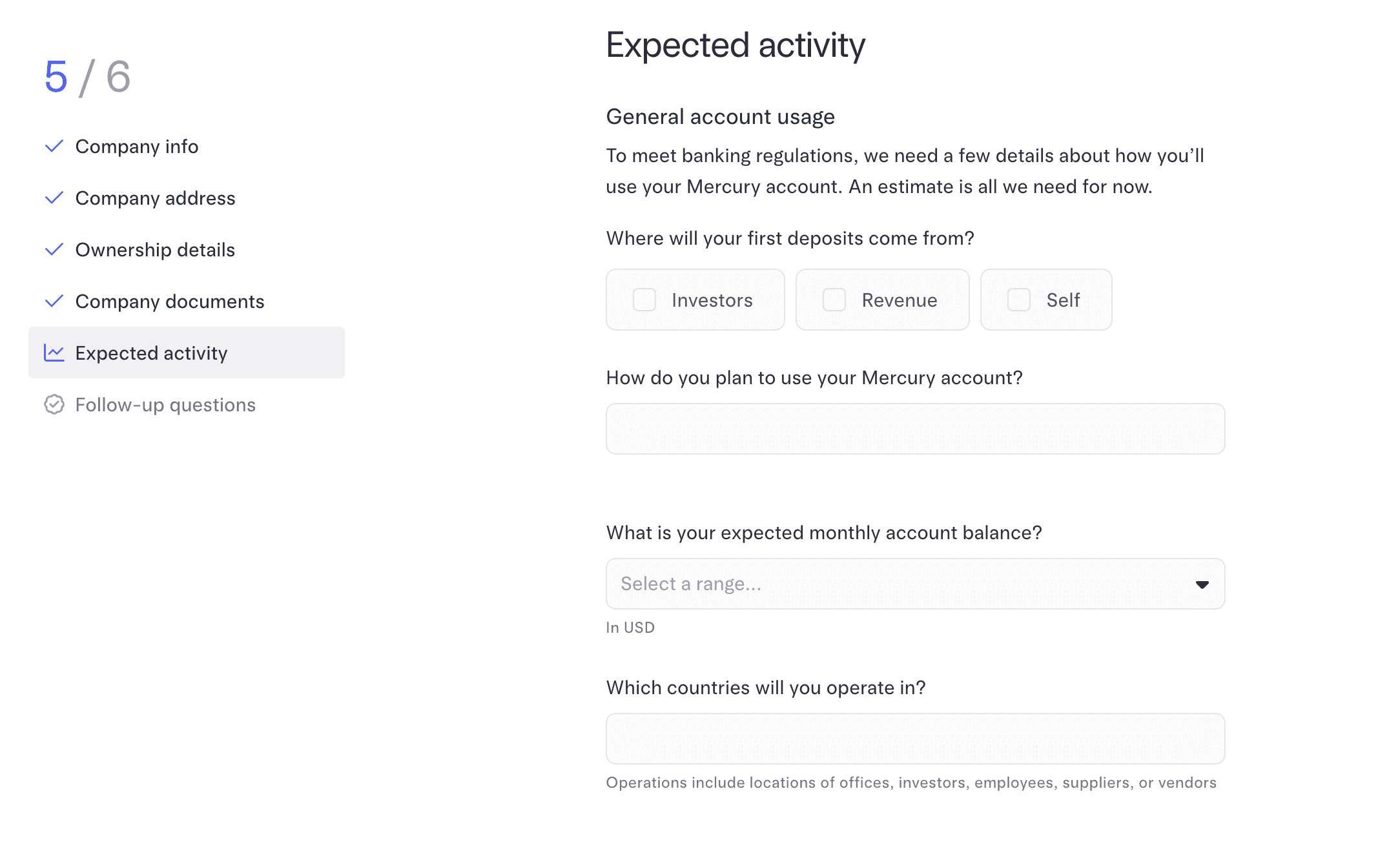Image resolution: width=1400 pixels, height=842 pixels.
Task: Click the caret arrow on the balance dropdown
Action: 1202,585
